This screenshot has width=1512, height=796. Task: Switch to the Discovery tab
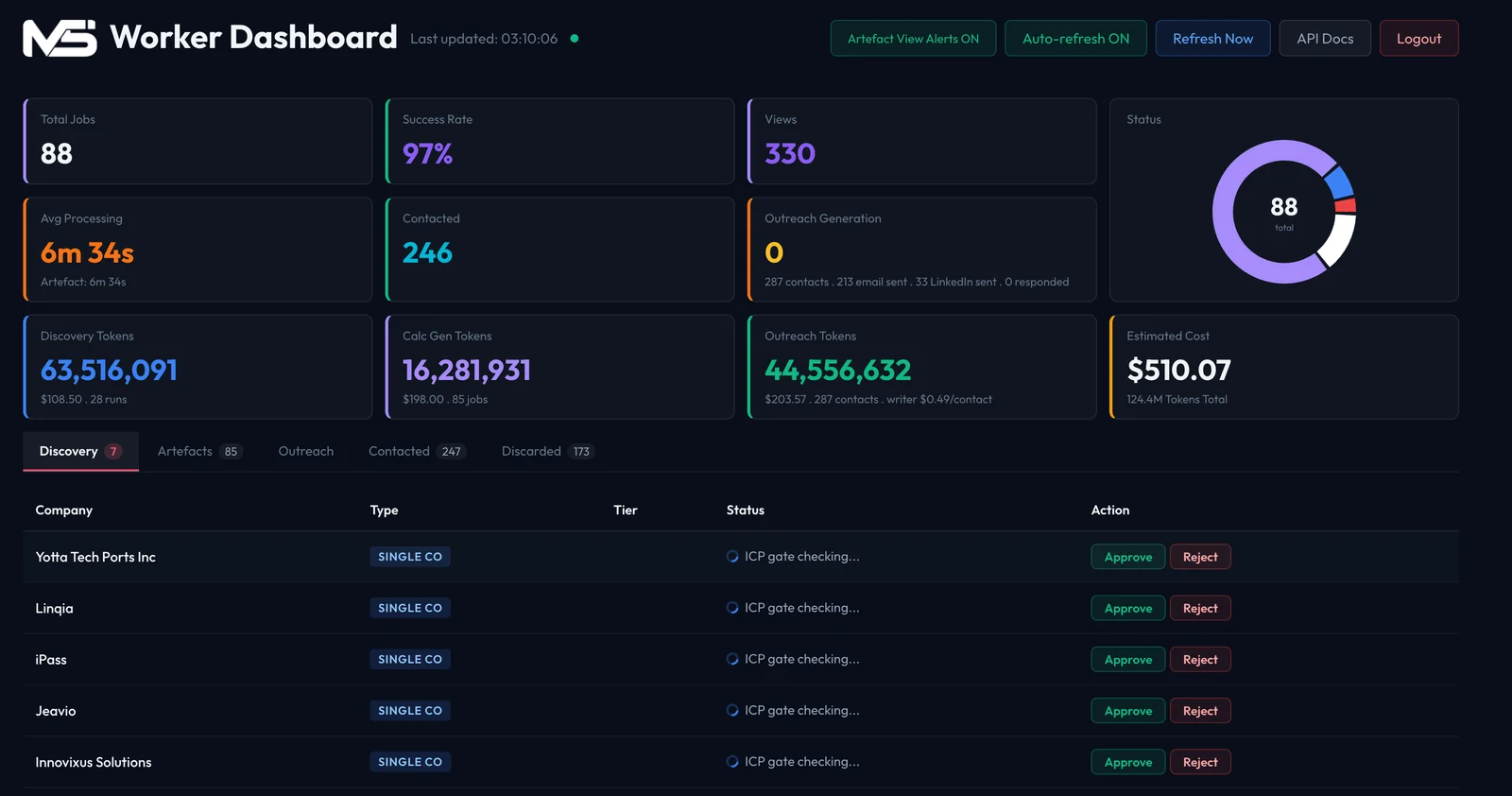click(x=80, y=452)
